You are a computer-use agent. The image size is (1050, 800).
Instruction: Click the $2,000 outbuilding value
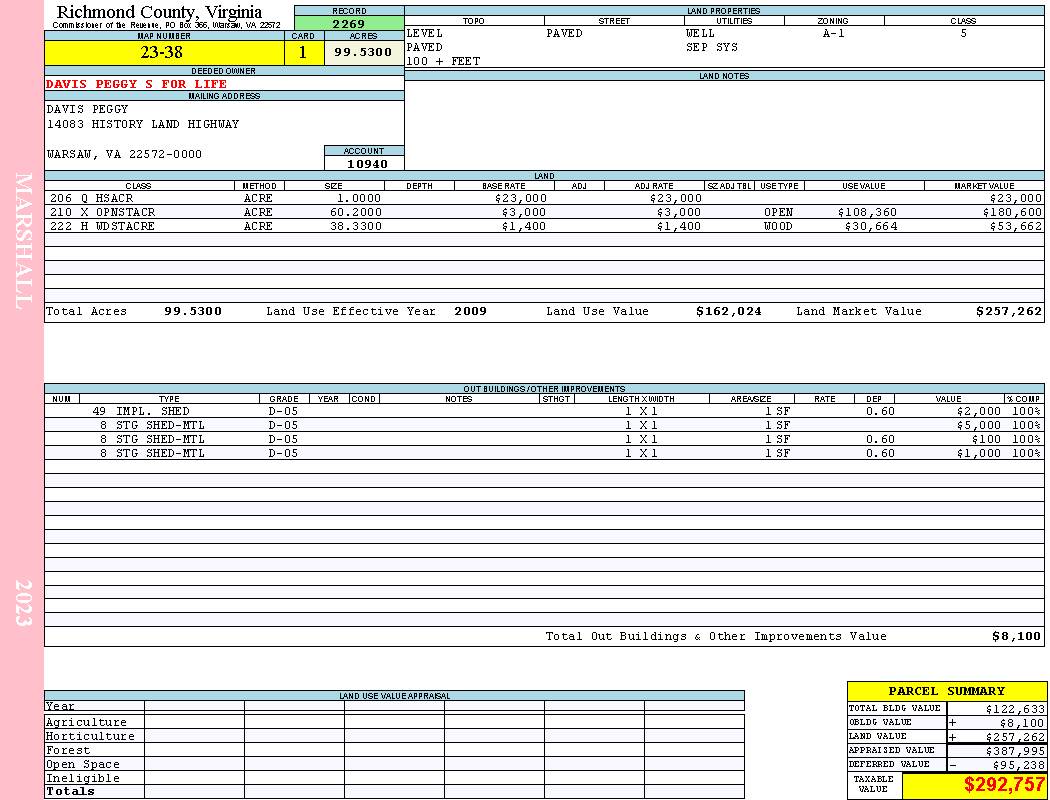[978, 411]
